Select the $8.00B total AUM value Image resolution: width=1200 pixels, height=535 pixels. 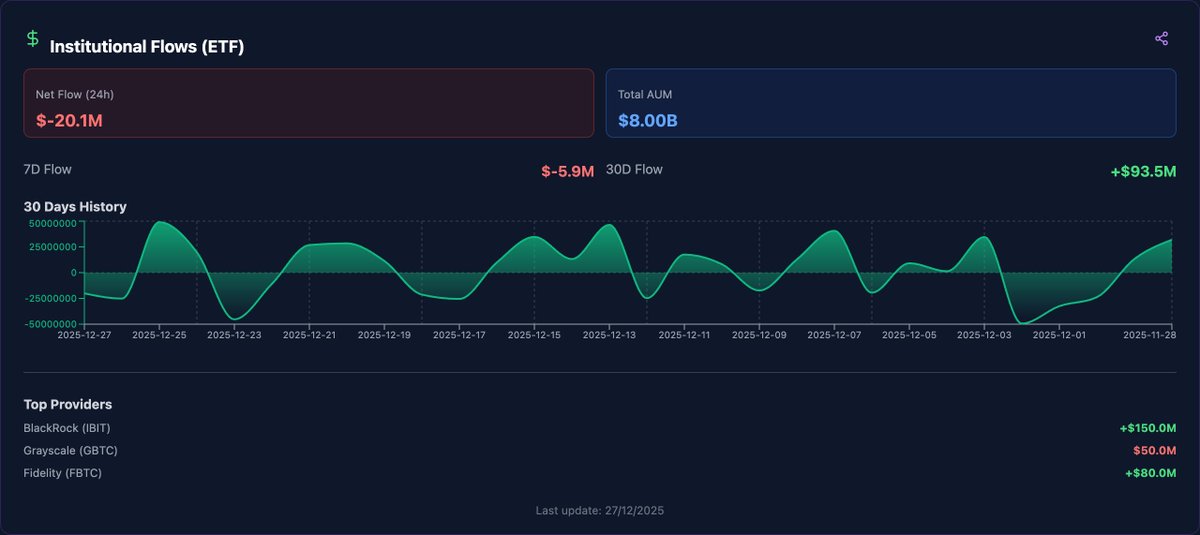[648, 121]
